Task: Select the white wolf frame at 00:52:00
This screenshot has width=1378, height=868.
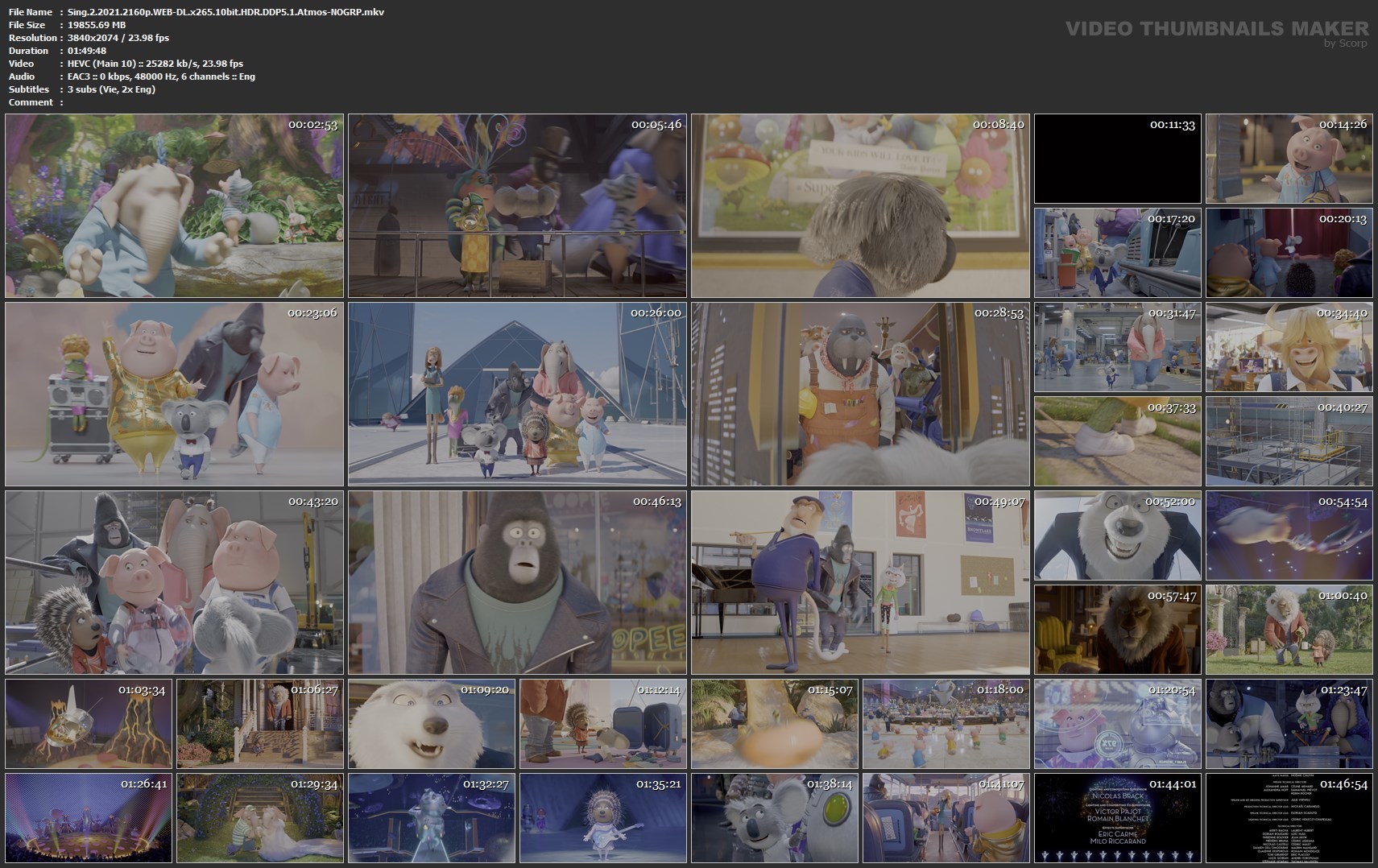Action: pos(1118,535)
